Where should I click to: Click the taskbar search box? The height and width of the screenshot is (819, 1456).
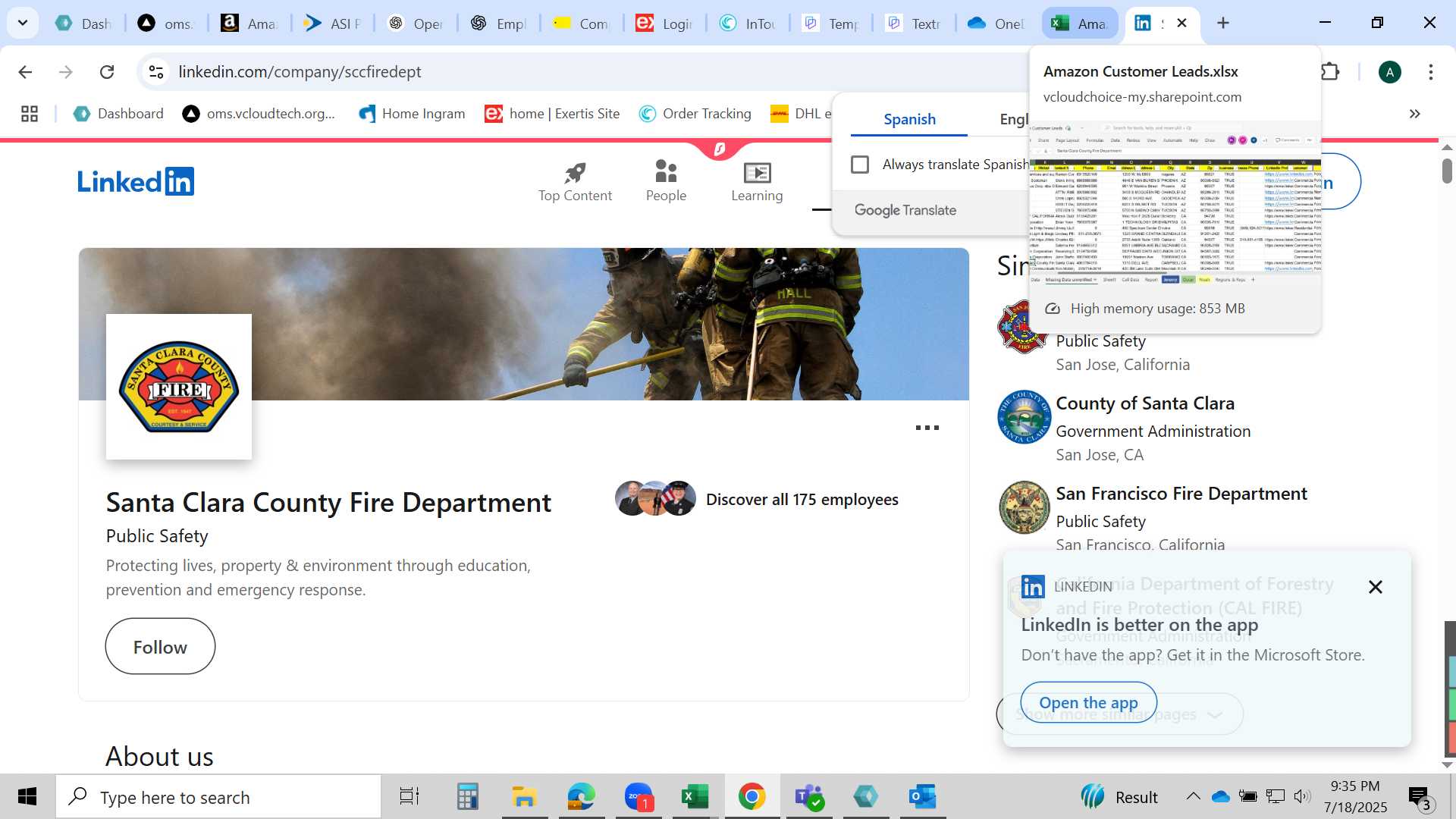click(218, 797)
